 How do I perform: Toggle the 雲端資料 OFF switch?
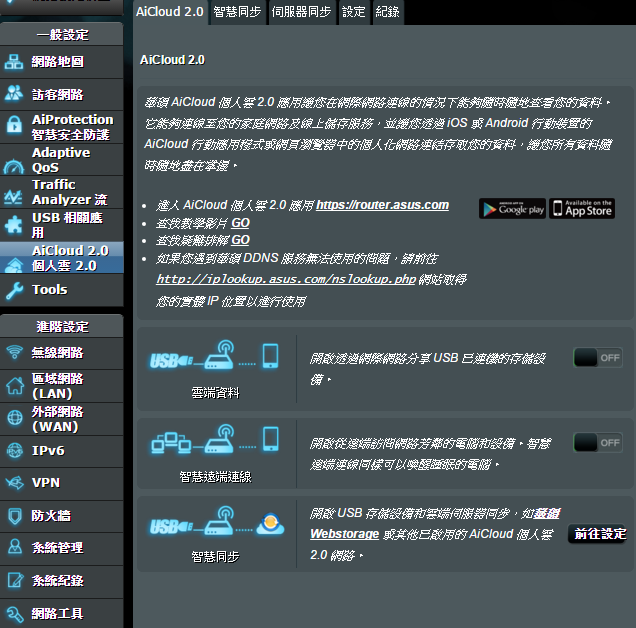[x=598, y=358]
